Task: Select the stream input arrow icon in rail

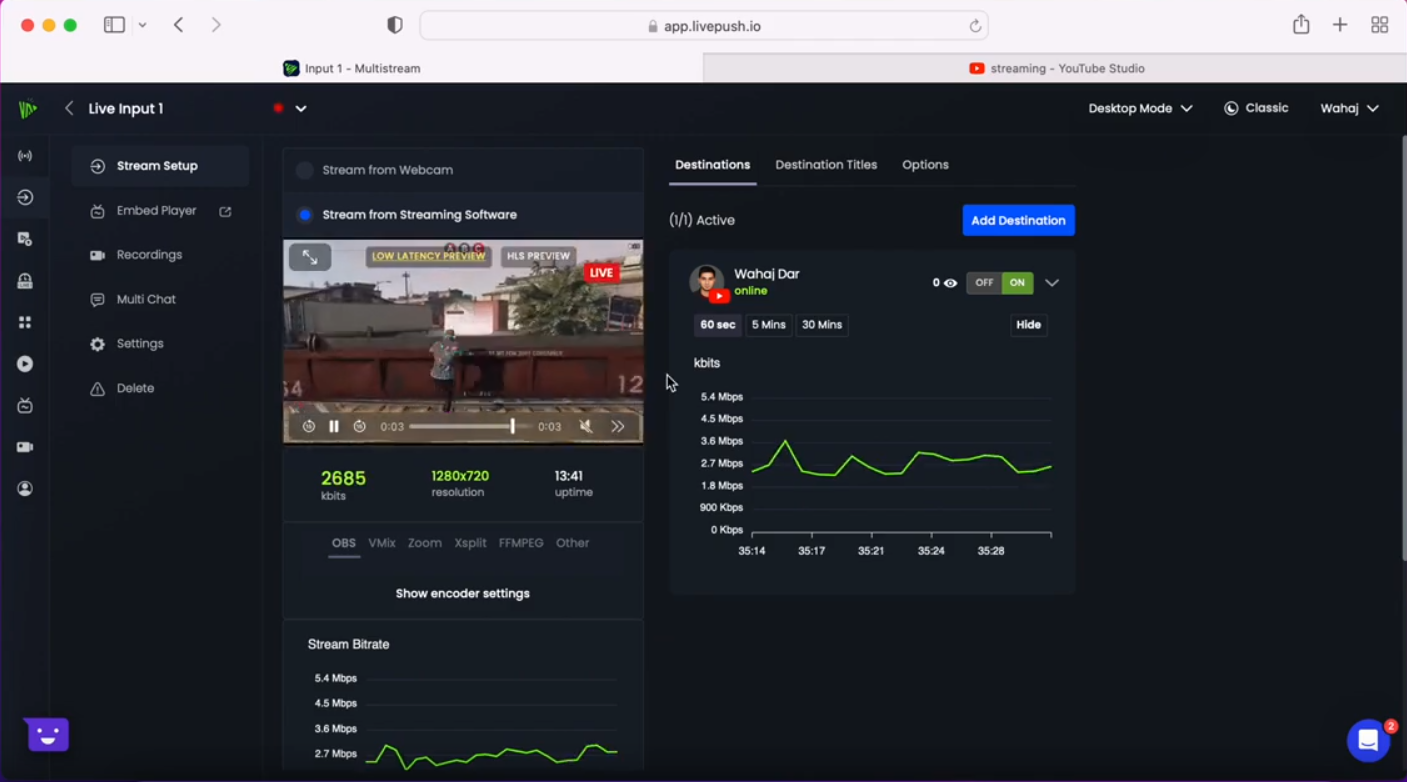Action: pos(25,198)
